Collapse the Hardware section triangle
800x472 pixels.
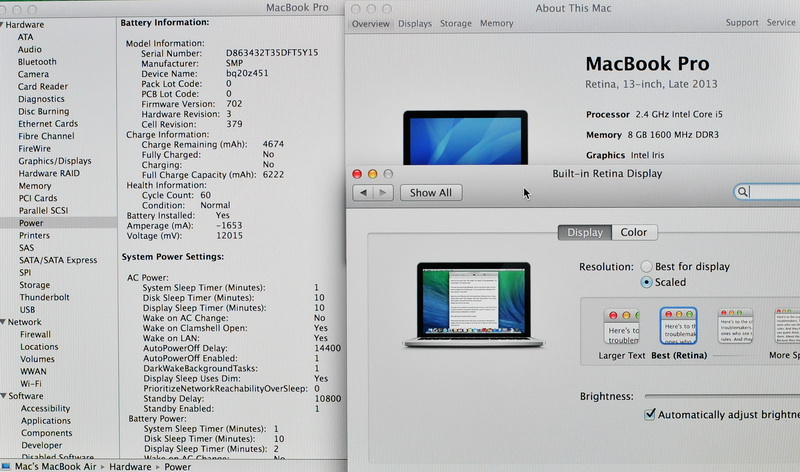(3, 24)
